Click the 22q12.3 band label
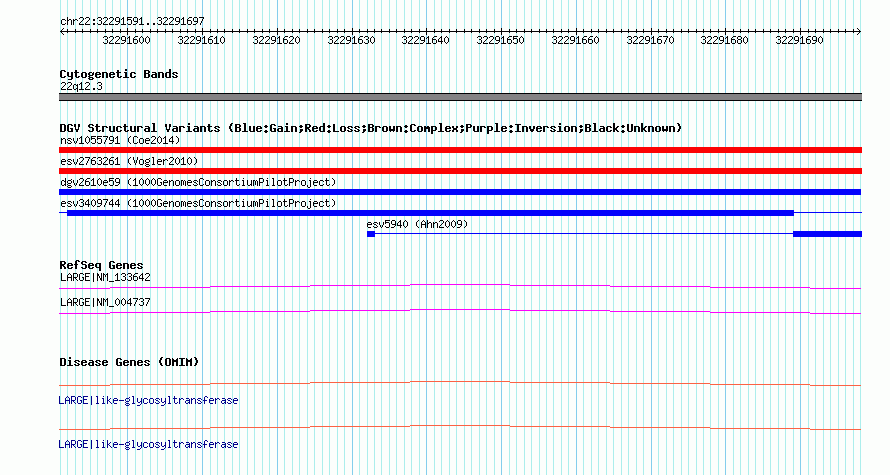890x475 pixels. [81, 86]
